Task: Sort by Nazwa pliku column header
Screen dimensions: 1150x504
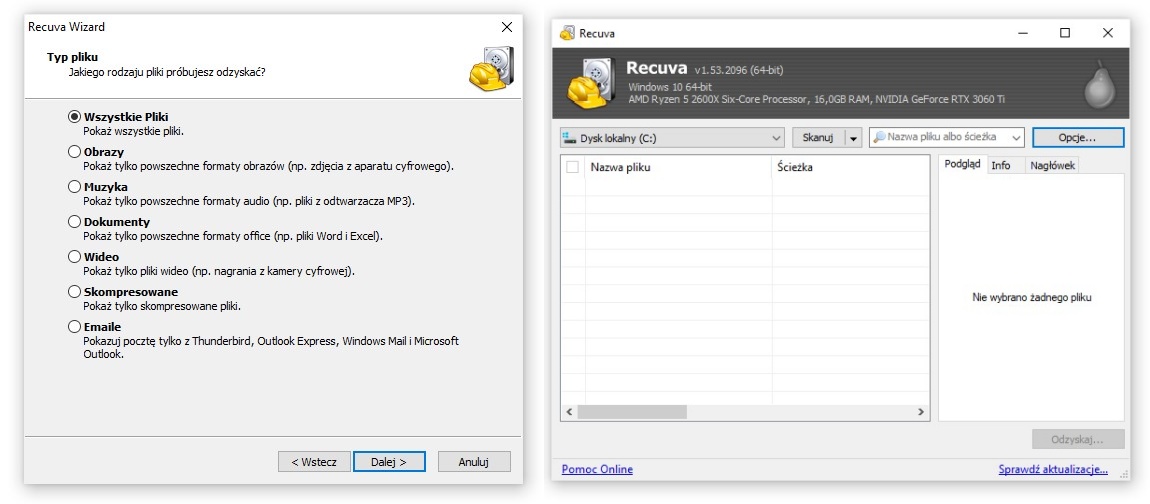Action: (x=678, y=167)
